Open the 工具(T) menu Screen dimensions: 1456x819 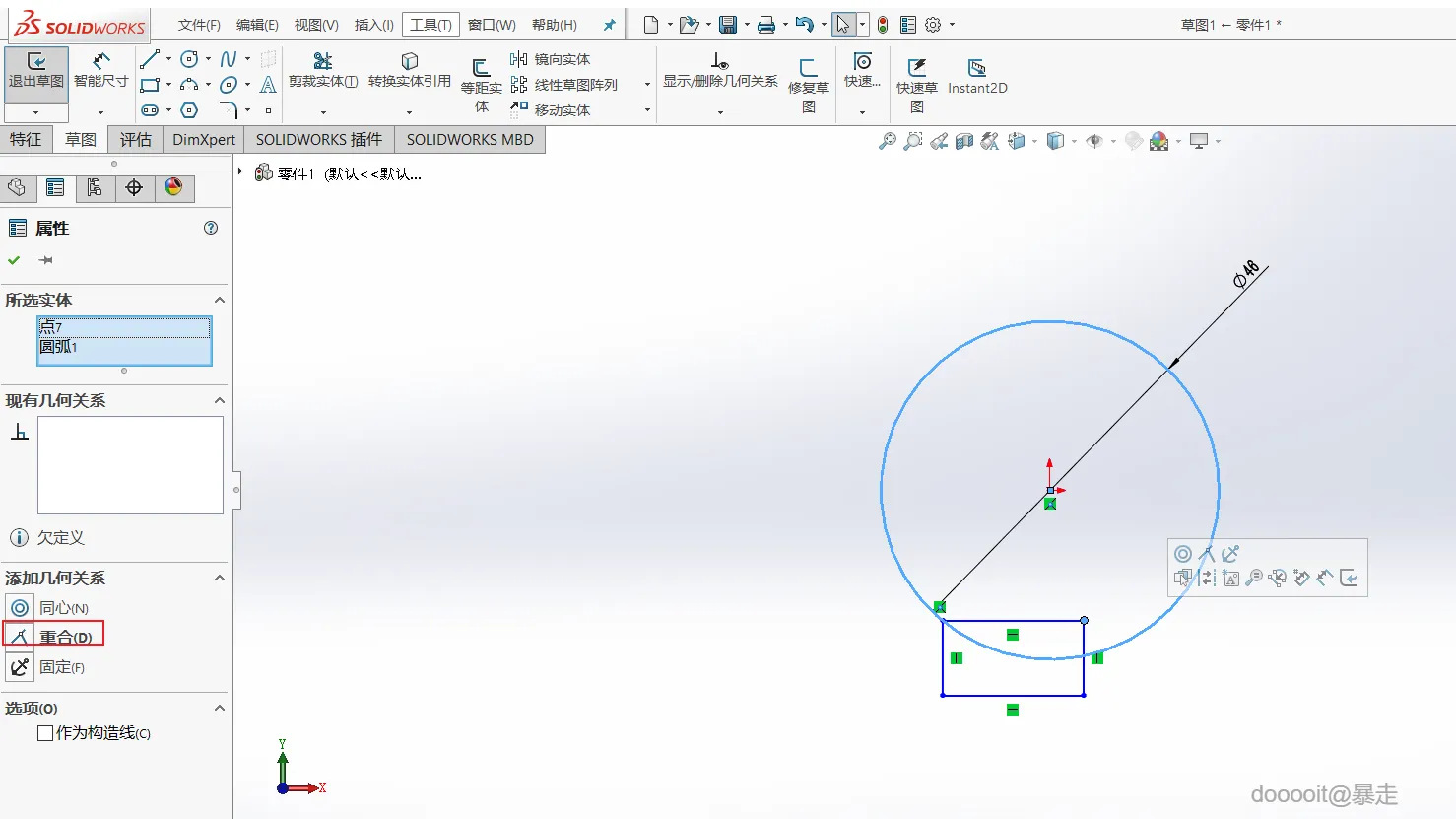pos(430,25)
